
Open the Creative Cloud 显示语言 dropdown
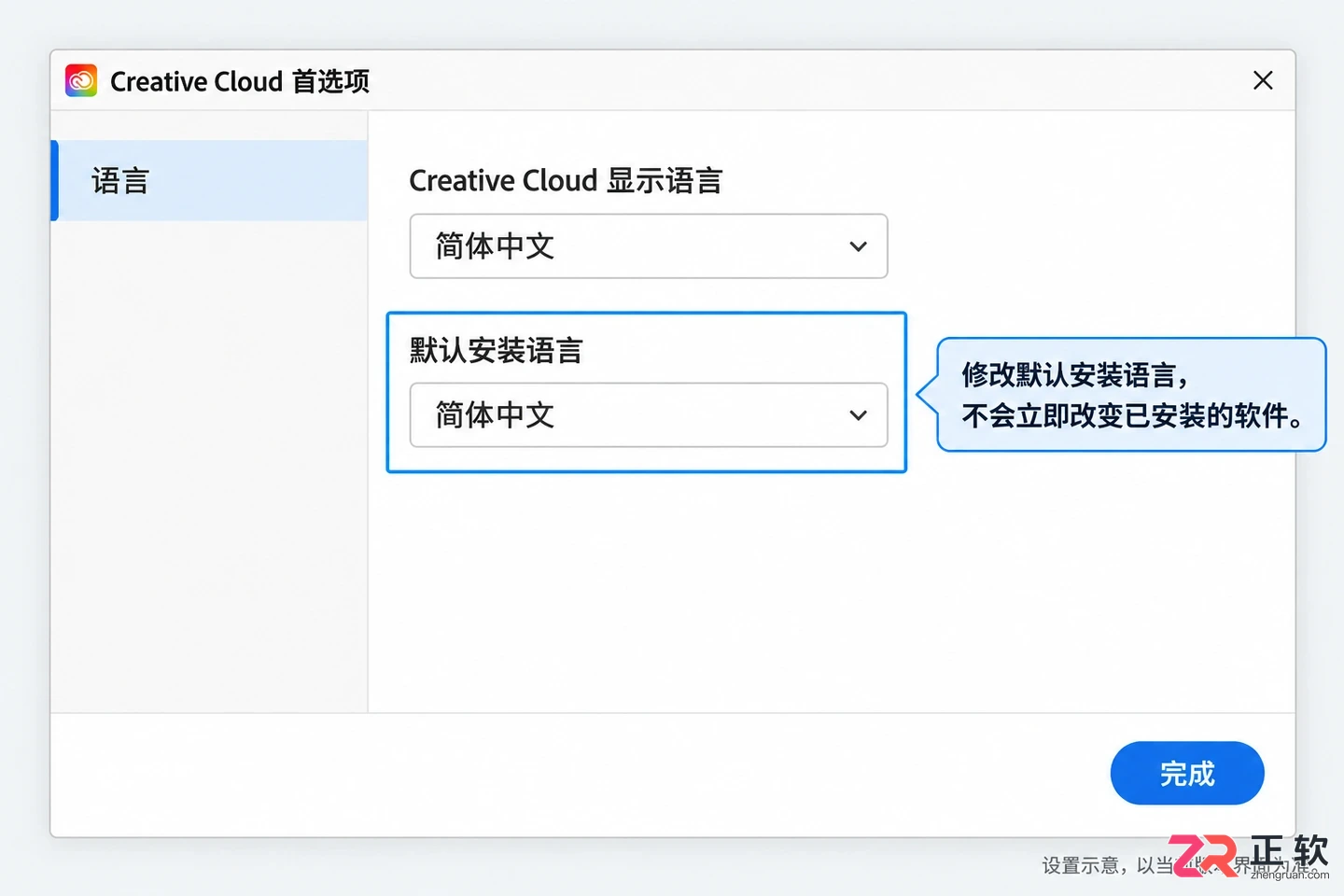pyautogui.click(x=649, y=246)
